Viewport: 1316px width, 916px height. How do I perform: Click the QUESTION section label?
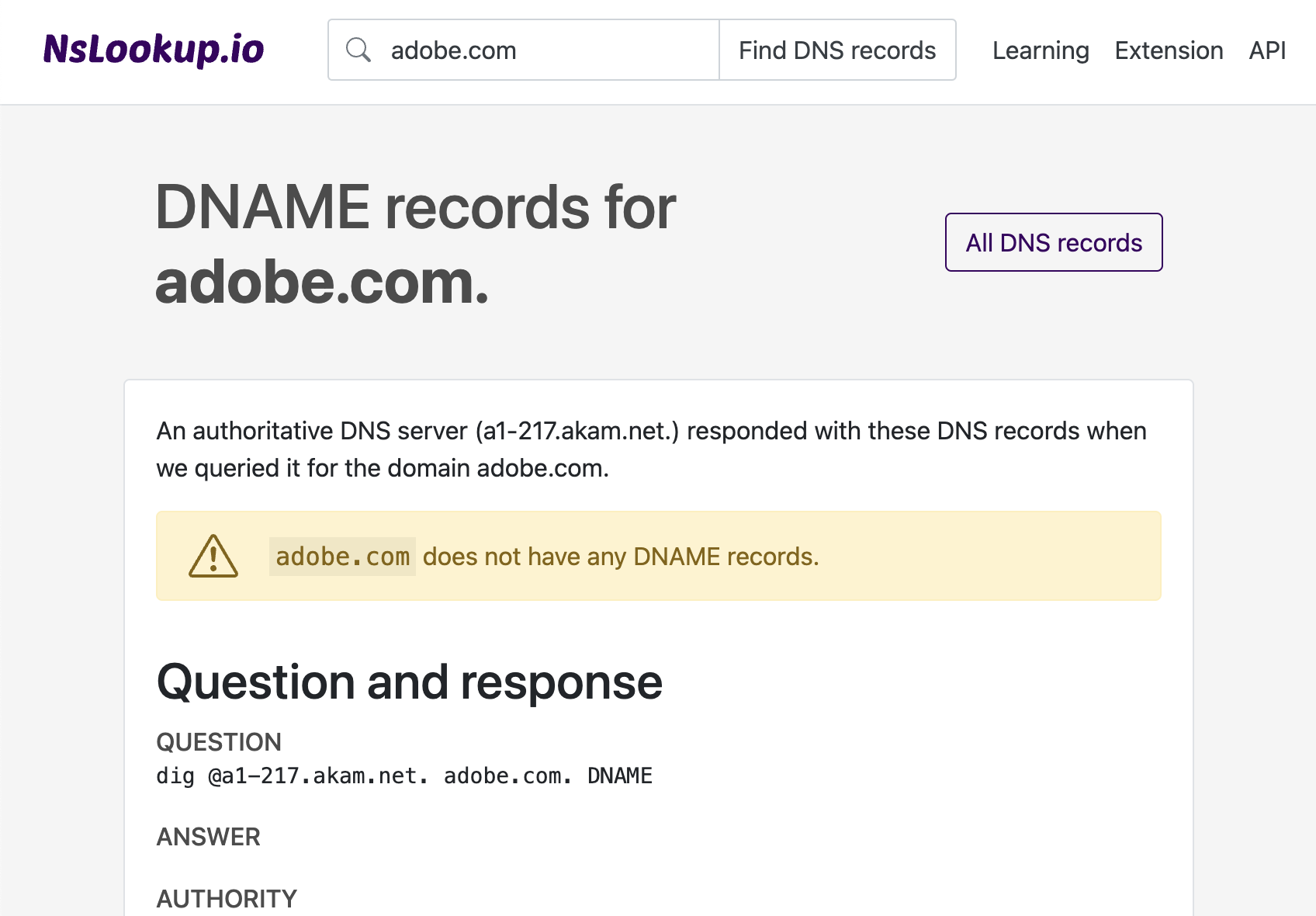click(219, 742)
